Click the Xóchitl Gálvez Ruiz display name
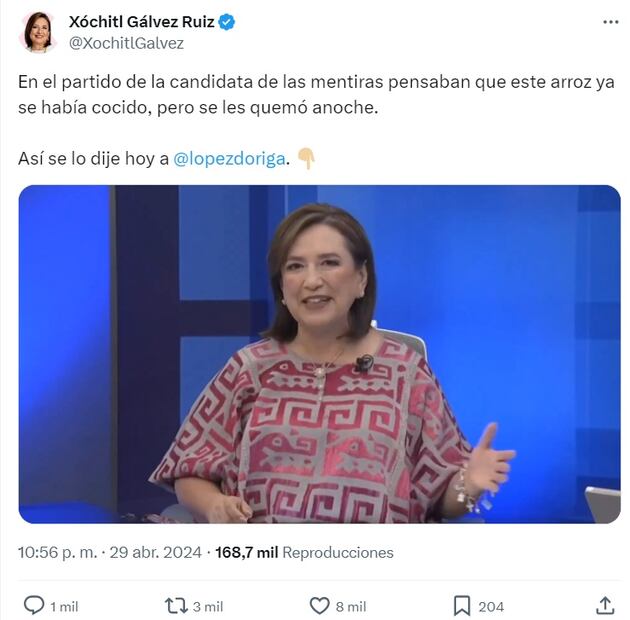Viewport: 630px width, 620px height. [141, 22]
